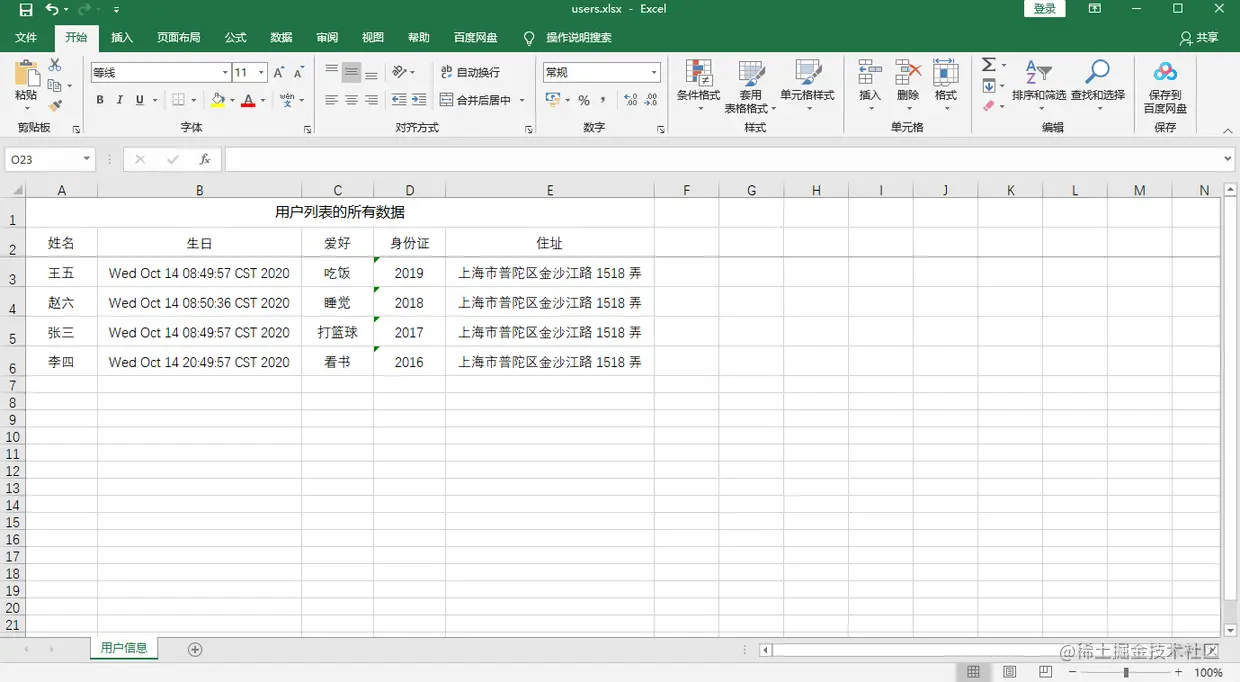Image resolution: width=1240 pixels, height=682 pixels.
Task: Open the font name dropdown
Action: (224, 72)
